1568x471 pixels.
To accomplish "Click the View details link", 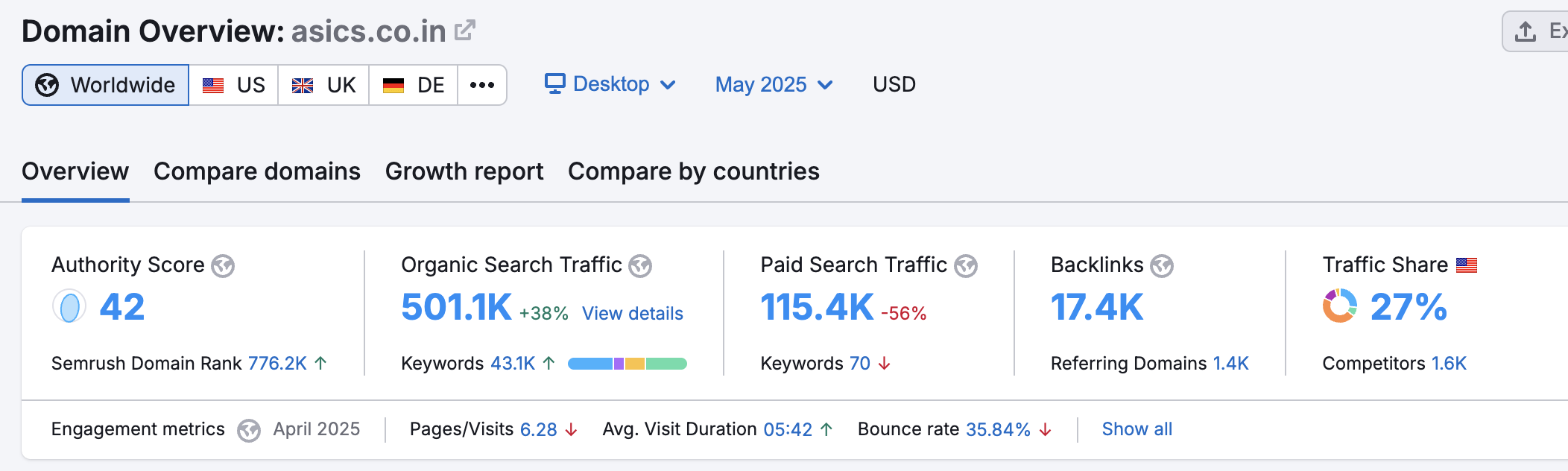I will [x=633, y=314].
